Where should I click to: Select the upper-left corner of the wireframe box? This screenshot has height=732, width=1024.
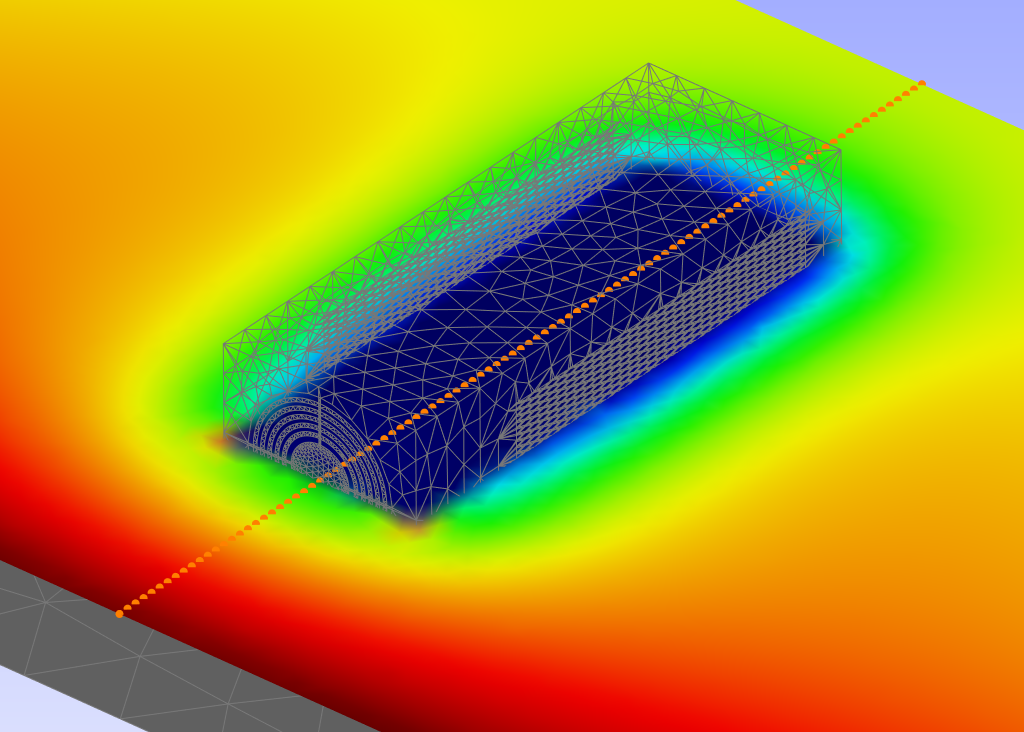pyautogui.click(x=224, y=344)
